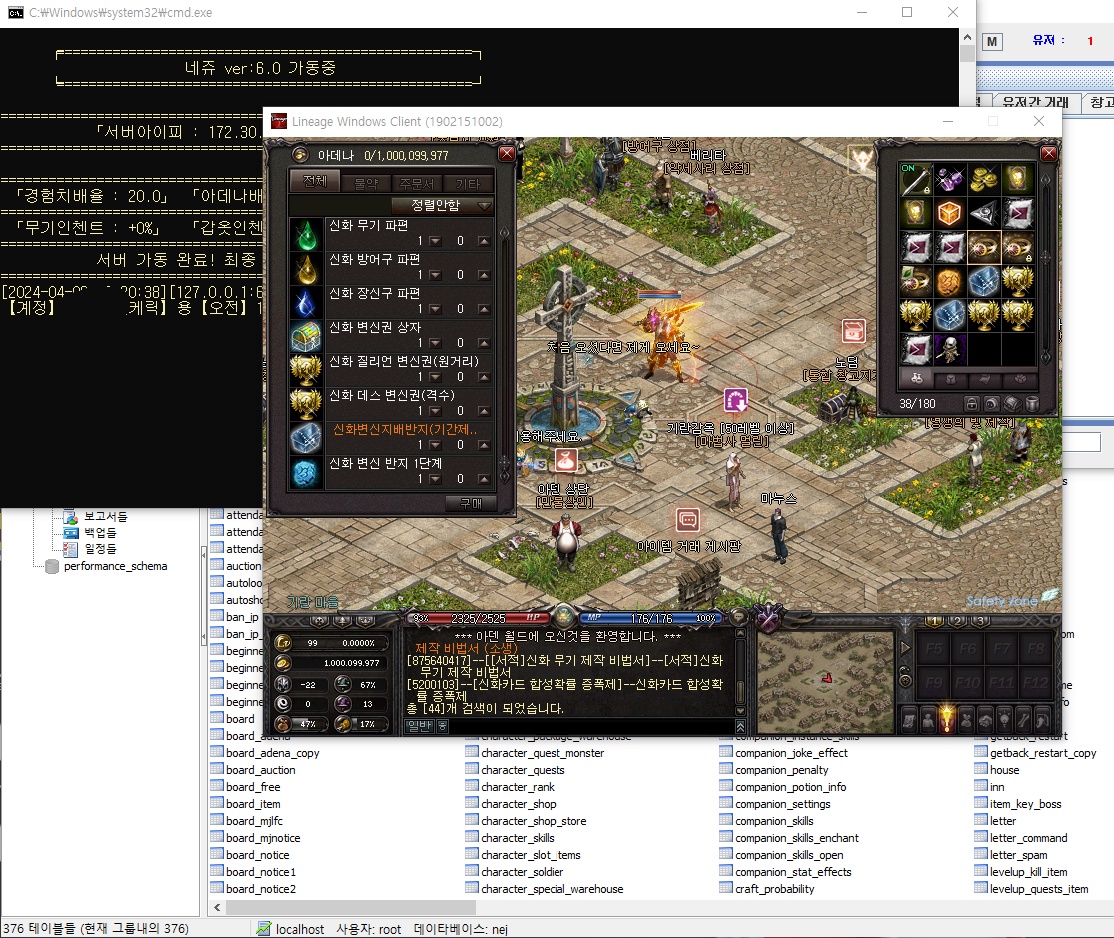Viewport: 1114px width, 938px height.
Task: Select the purple gems item in inventory
Action: tap(949, 179)
